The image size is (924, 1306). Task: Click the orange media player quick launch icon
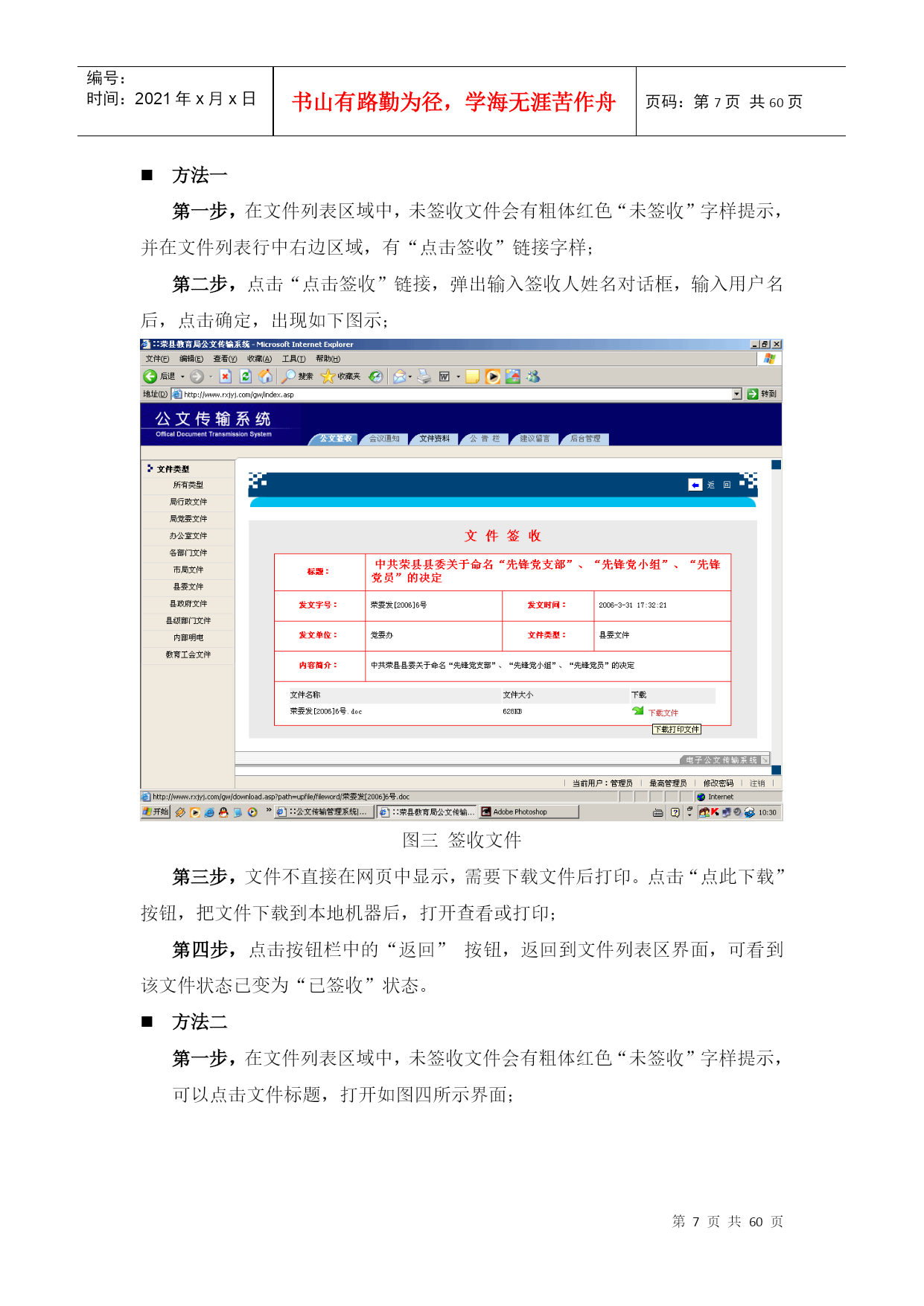coord(195,812)
